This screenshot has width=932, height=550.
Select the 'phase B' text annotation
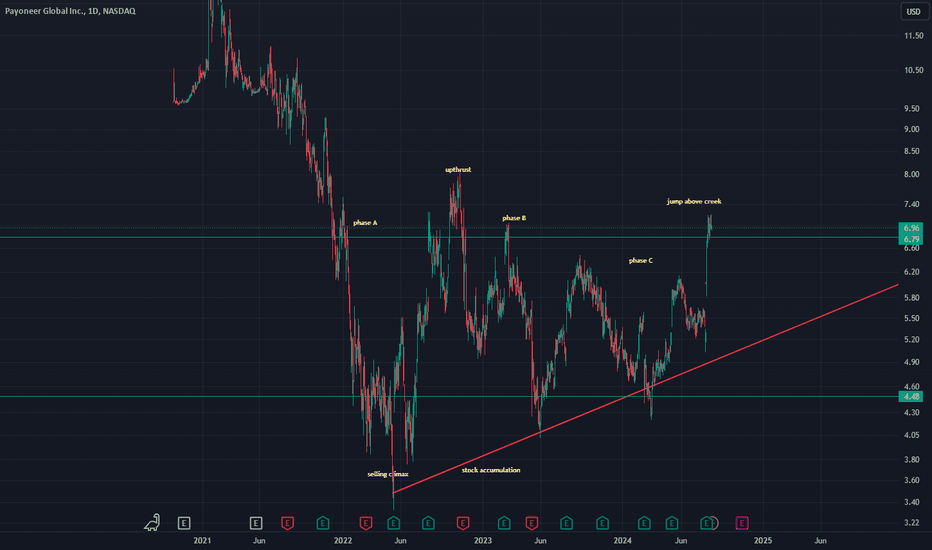(x=514, y=218)
